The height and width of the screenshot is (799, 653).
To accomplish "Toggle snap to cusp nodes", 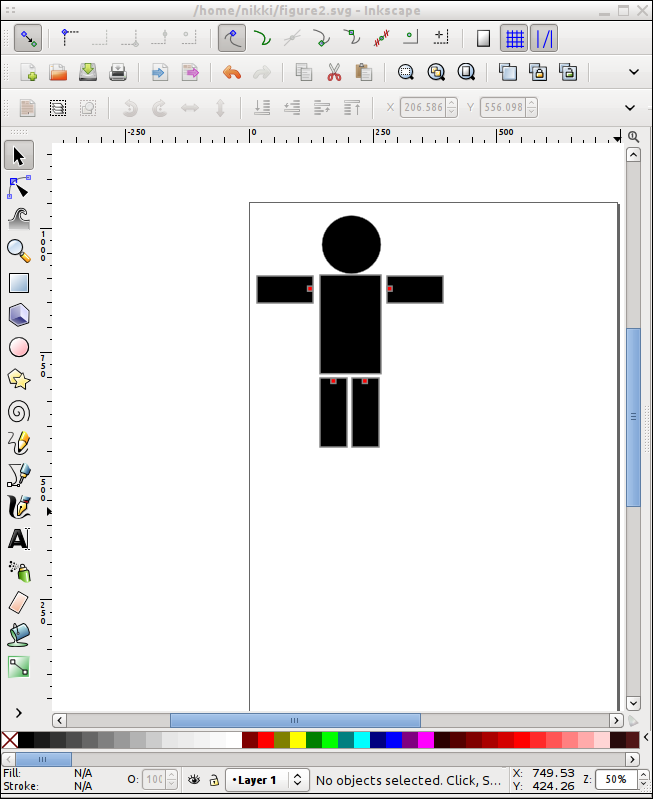I will [322, 38].
